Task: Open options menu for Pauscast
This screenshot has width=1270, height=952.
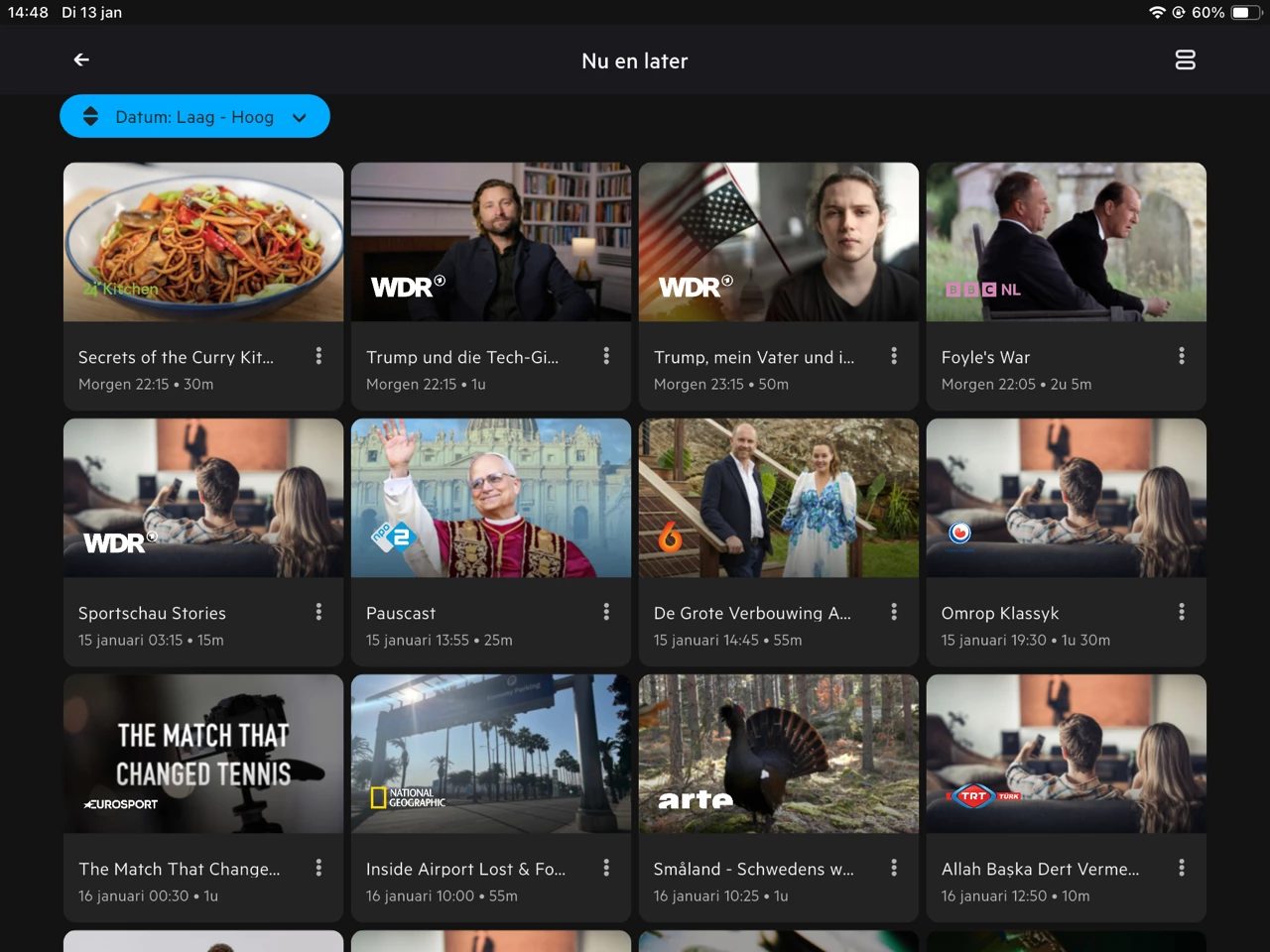Action: click(606, 612)
